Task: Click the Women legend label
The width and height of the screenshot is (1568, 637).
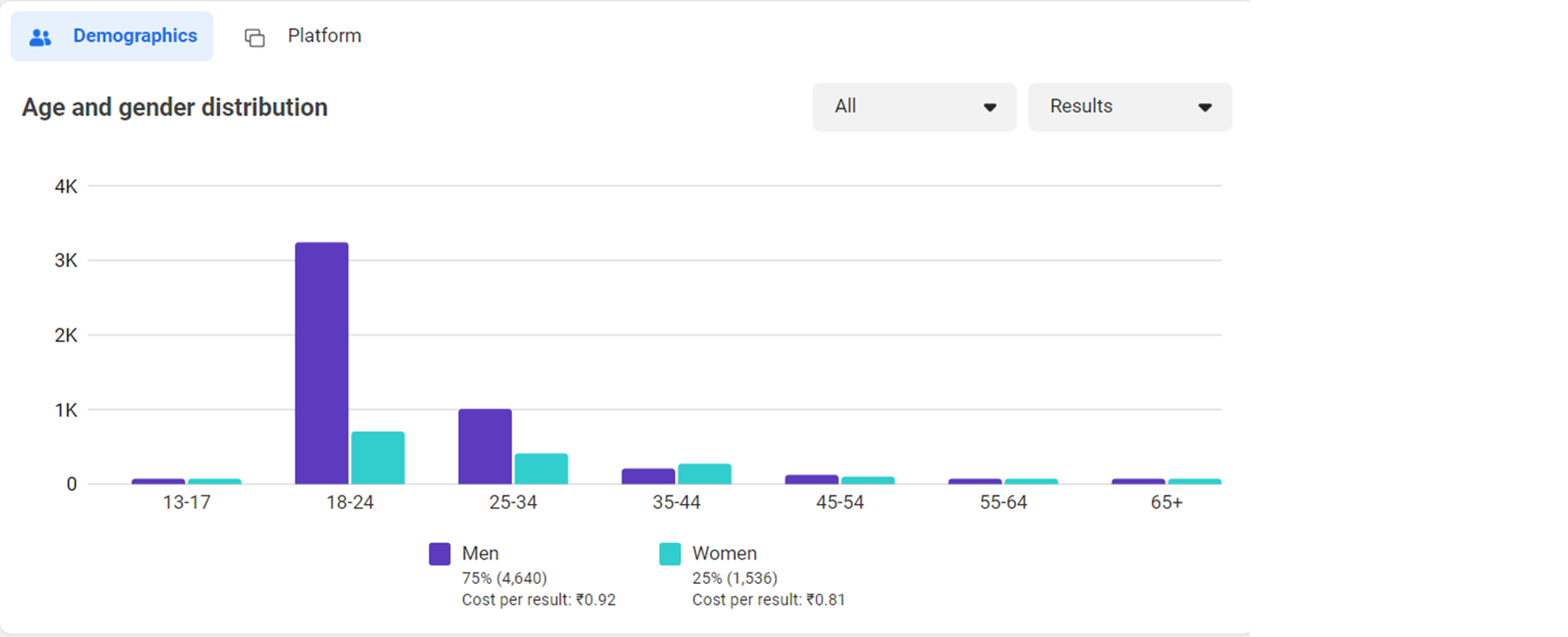Action: pos(724,553)
